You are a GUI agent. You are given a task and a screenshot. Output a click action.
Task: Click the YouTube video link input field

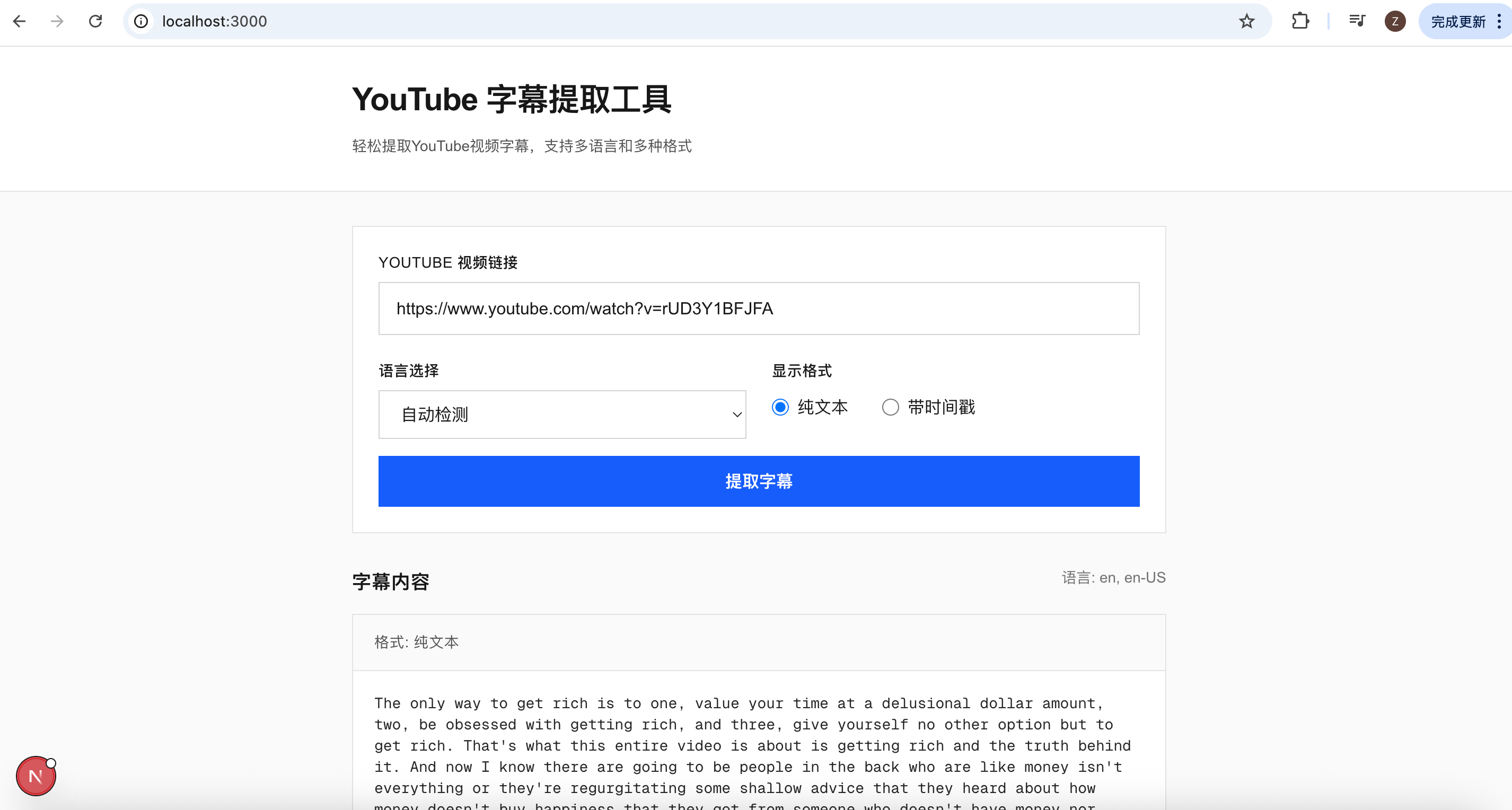(x=759, y=309)
